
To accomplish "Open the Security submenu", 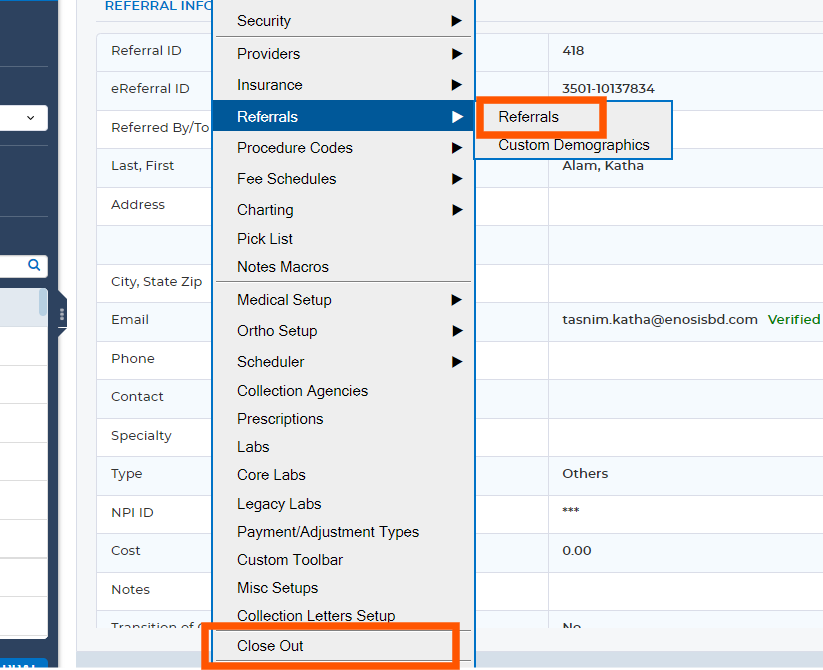I will pos(343,21).
